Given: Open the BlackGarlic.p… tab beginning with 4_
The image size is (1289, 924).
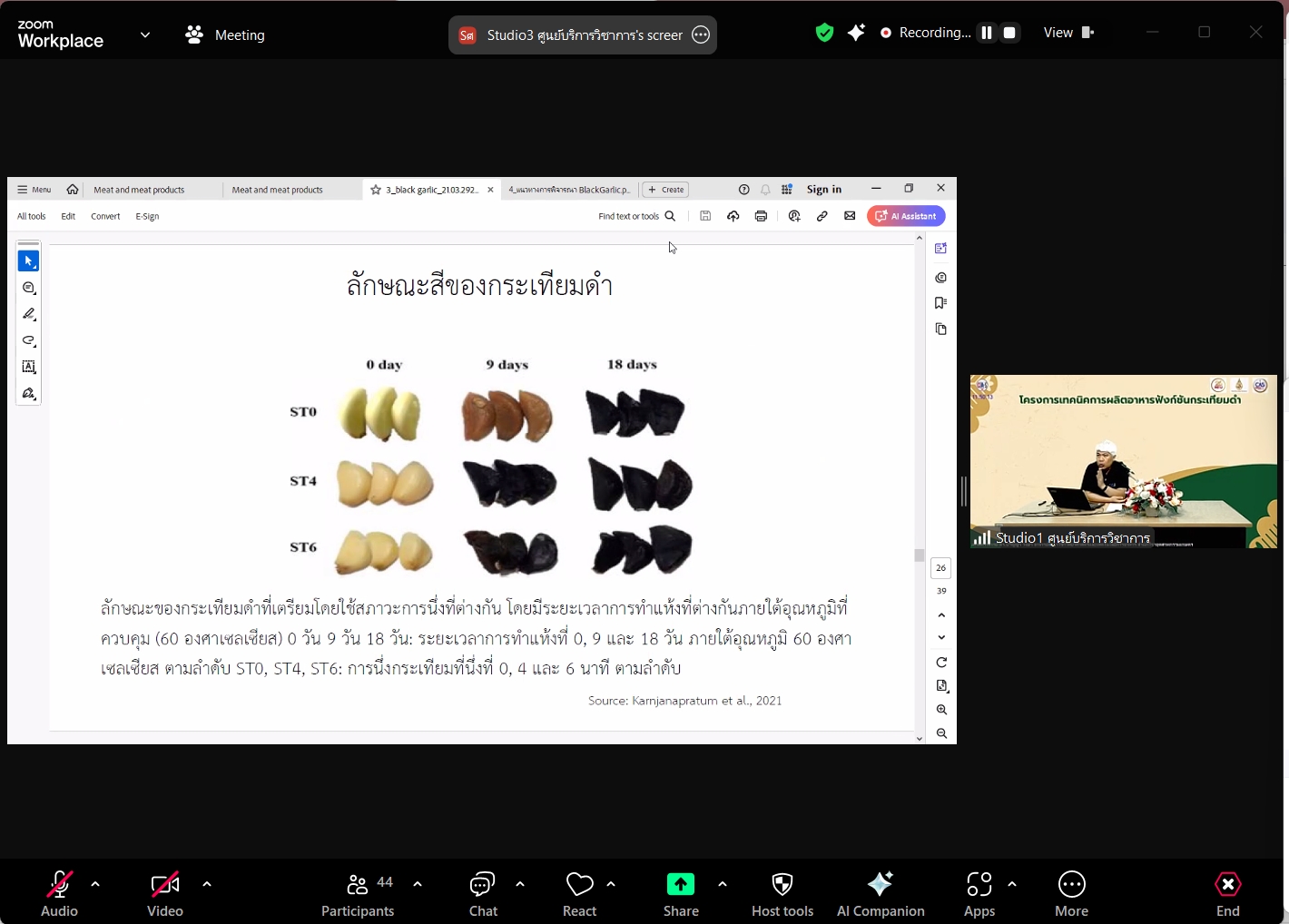Looking at the screenshot, I should 569,190.
